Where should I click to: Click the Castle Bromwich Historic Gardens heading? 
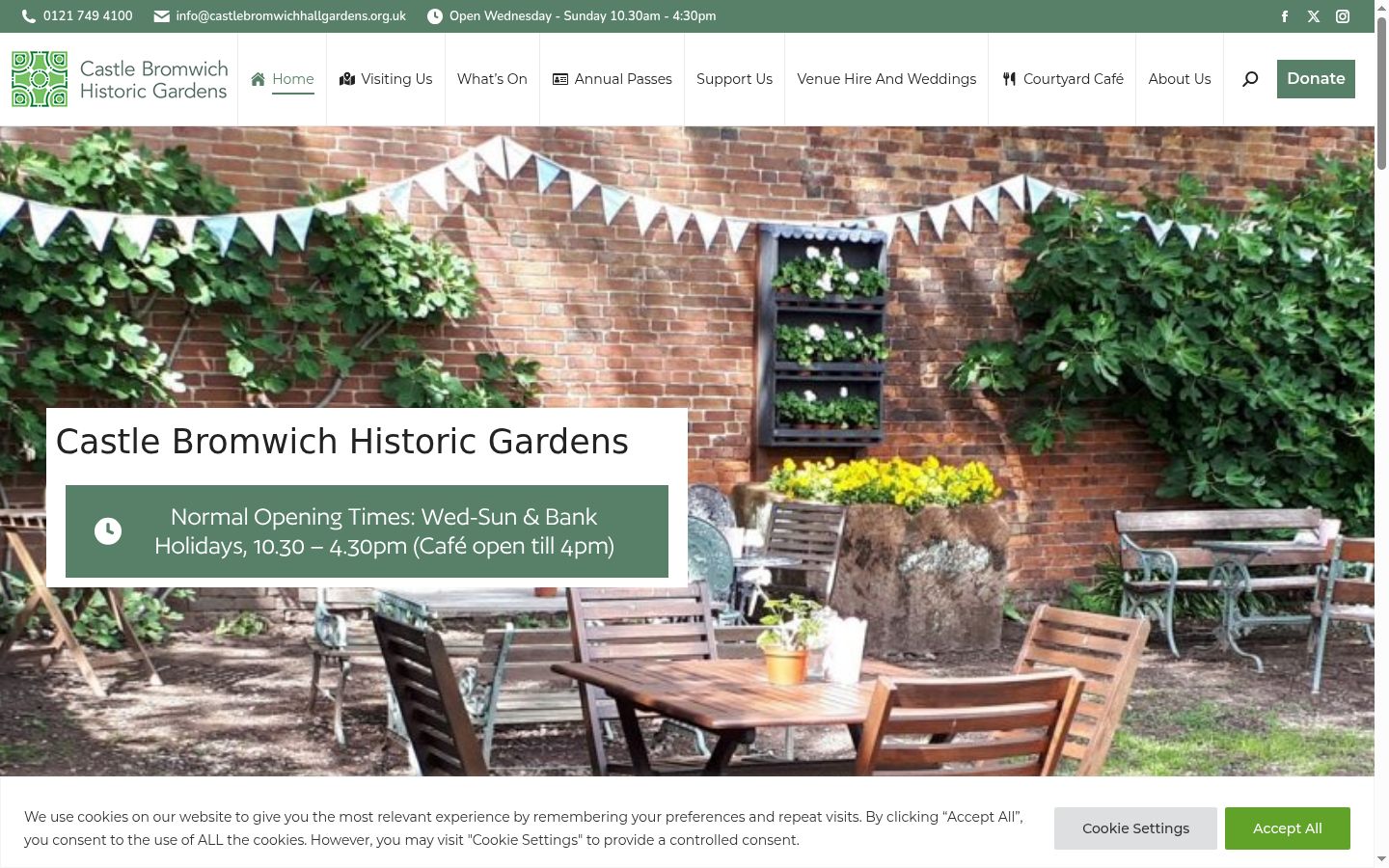342,442
